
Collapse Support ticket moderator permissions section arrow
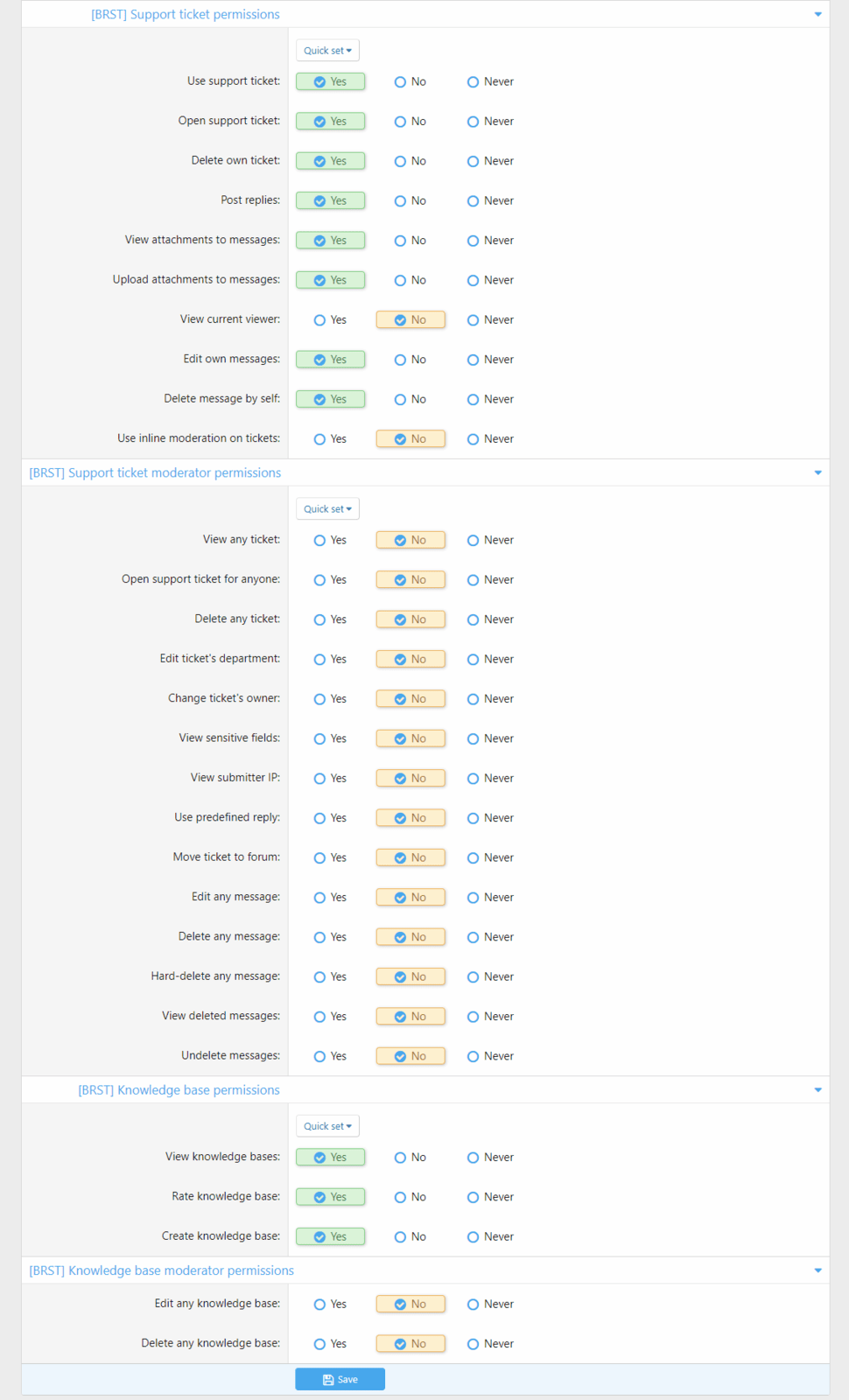click(x=817, y=472)
